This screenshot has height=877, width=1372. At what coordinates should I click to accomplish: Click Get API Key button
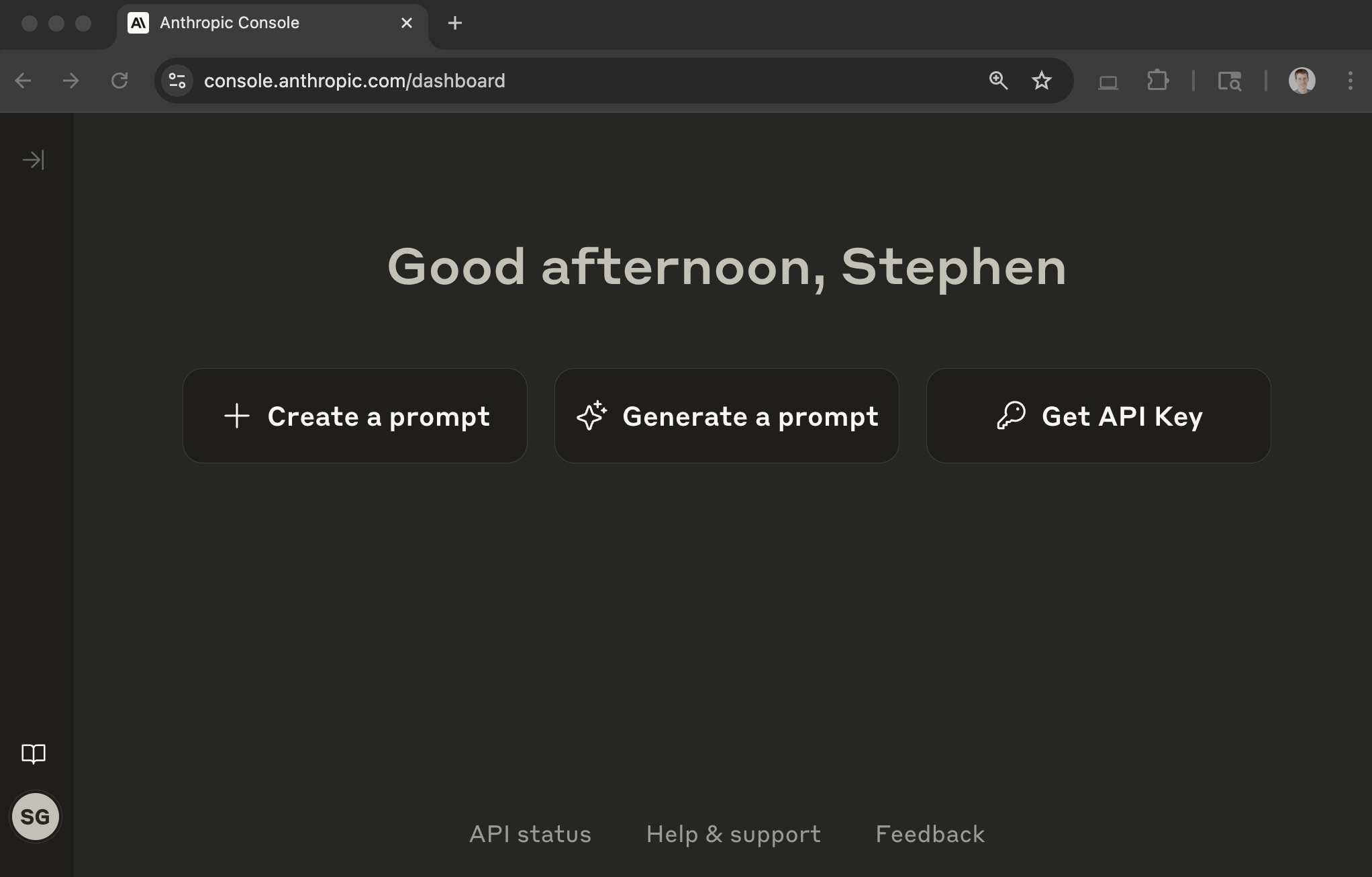(1098, 416)
